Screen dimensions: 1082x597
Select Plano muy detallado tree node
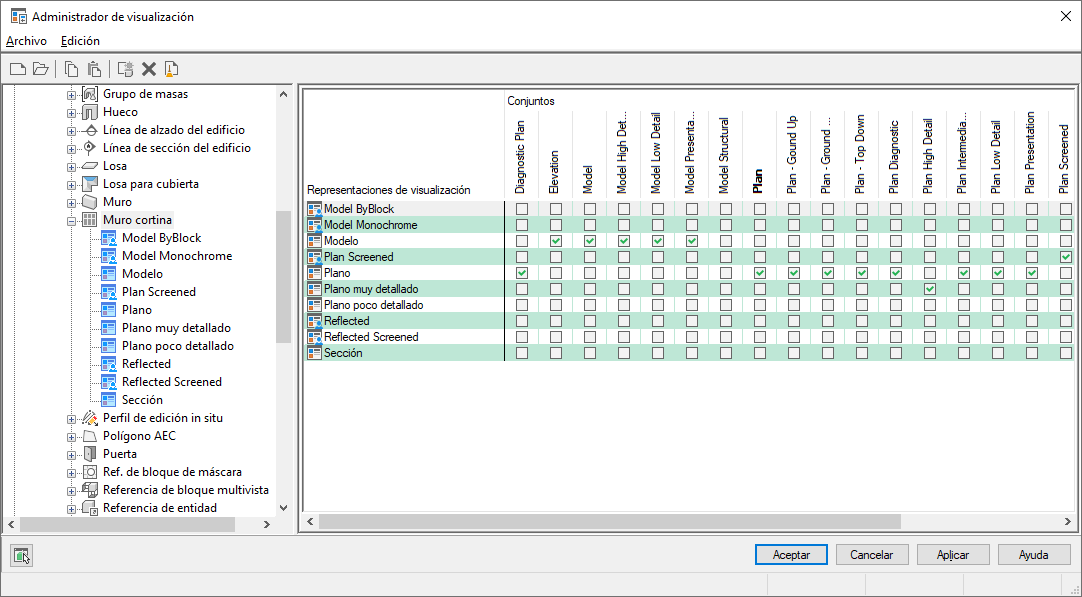tap(176, 328)
